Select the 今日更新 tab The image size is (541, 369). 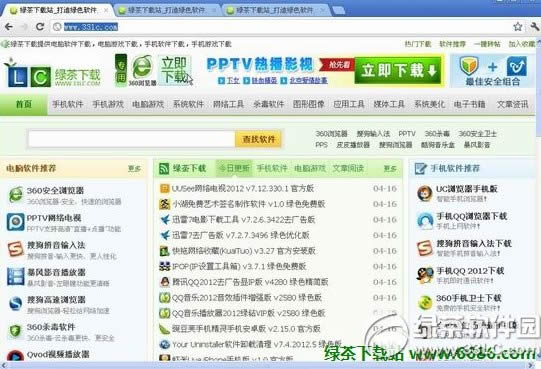pyautogui.click(x=234, y=168)
